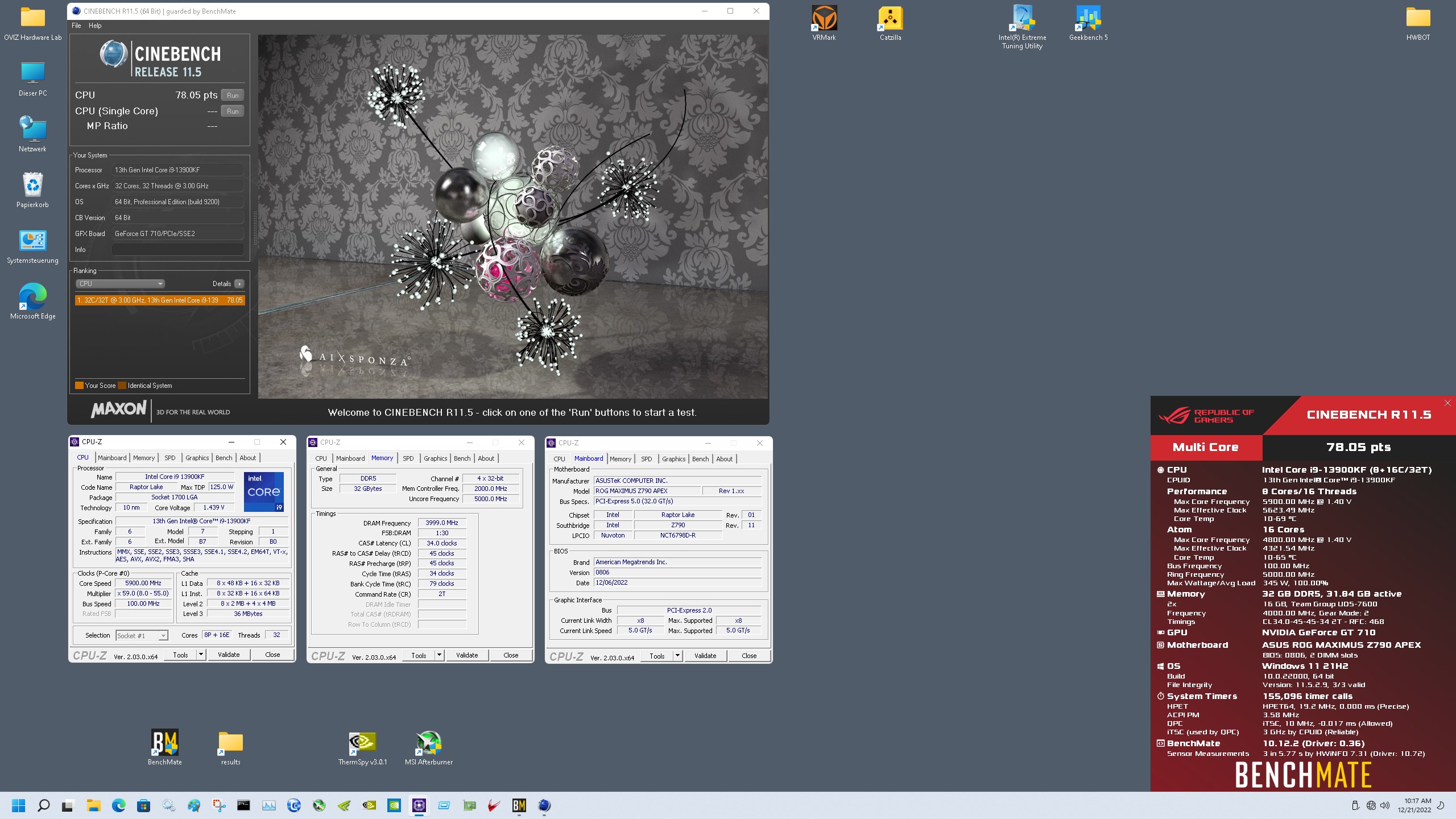Viewport: 1456px width, 819px height.
Task: Click the '78.05 pts' Multi Core score in BenchMate
Action: tap(1359, 447)
